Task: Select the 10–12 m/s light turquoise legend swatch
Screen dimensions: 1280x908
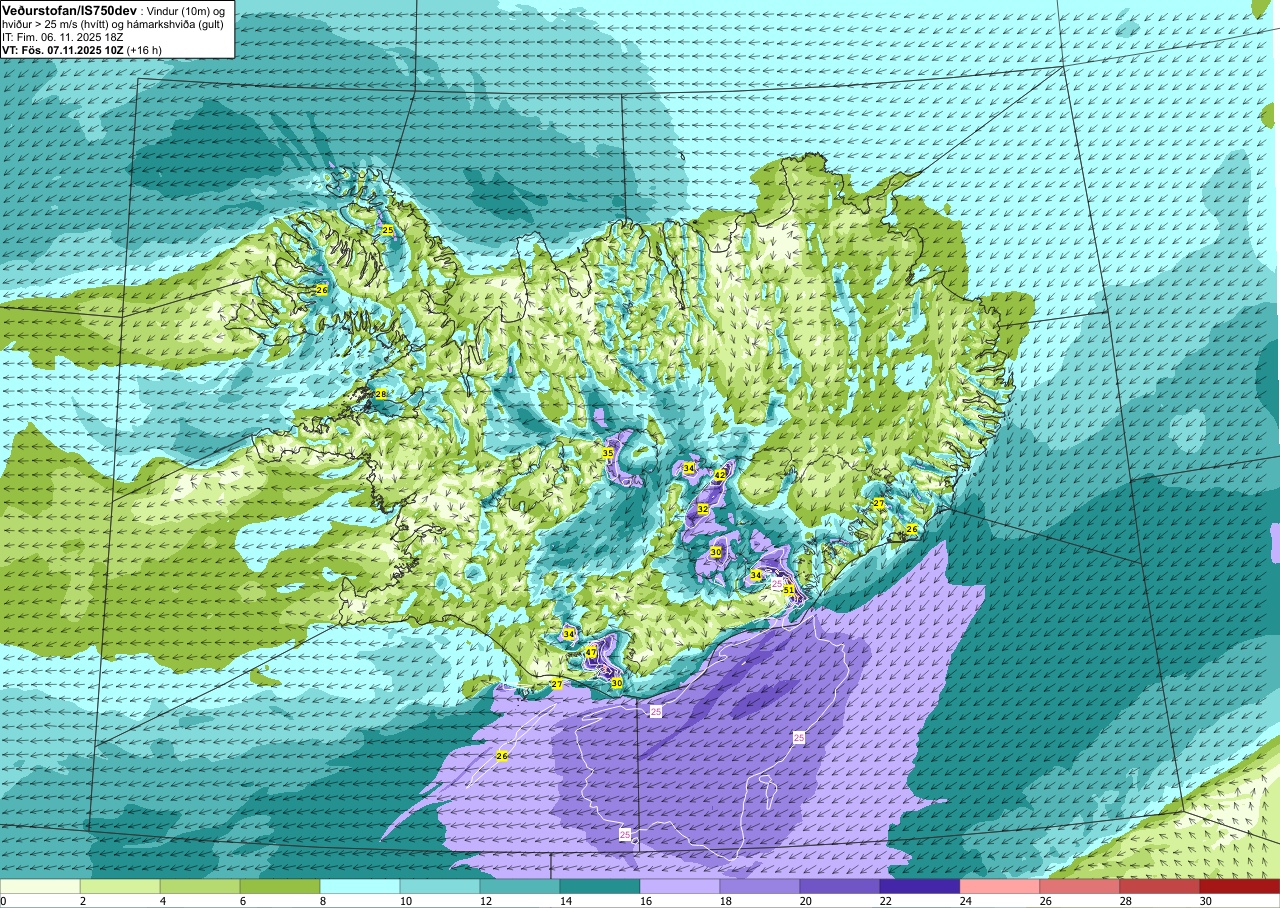Action: [440, 886]
